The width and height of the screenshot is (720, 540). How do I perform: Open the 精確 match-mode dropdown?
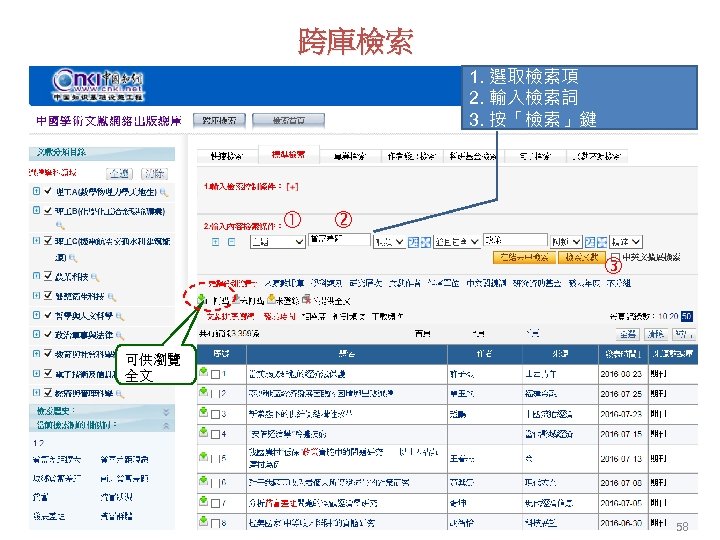pos(626,242)
